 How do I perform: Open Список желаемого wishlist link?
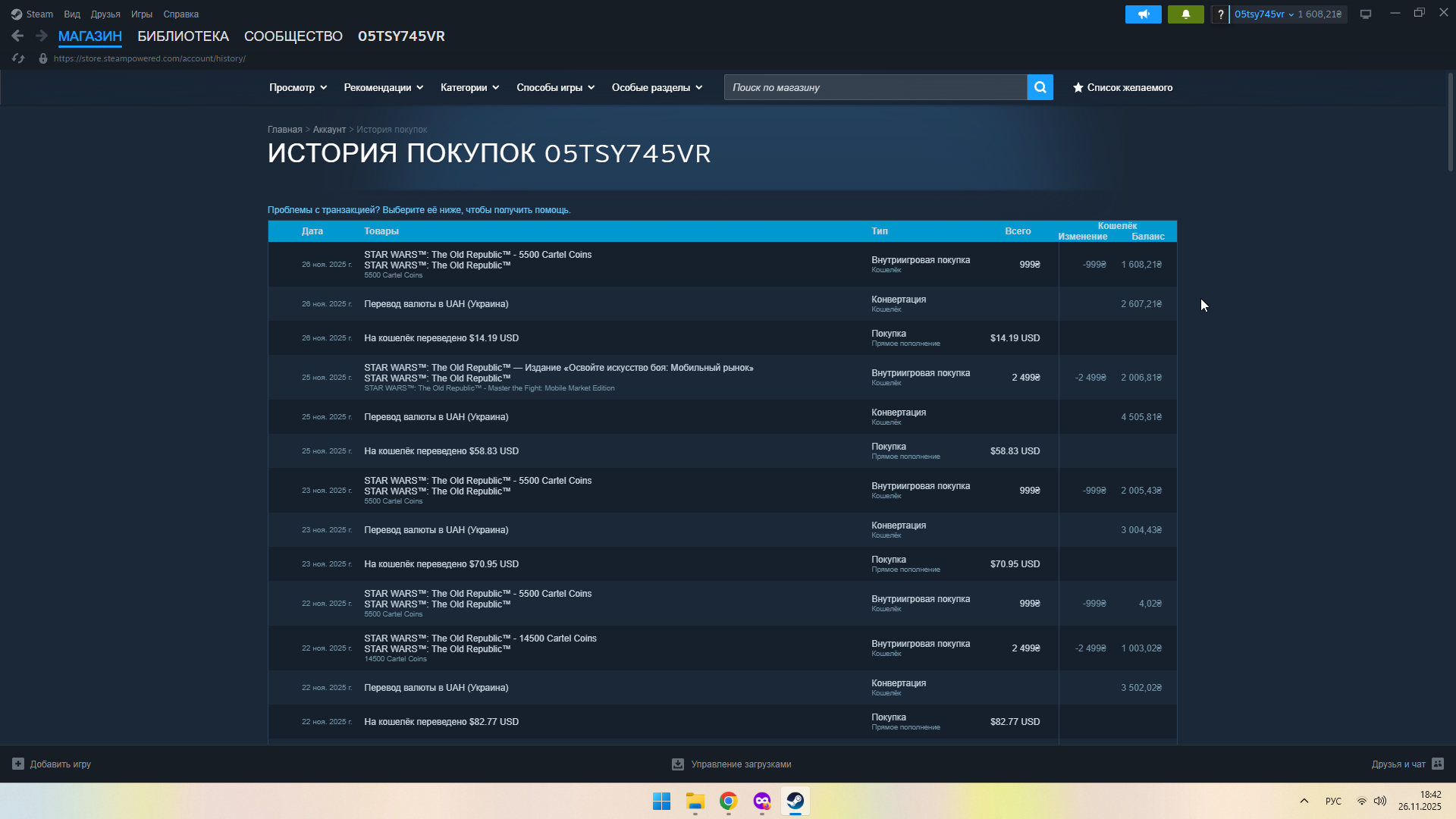pos(1122,87)
